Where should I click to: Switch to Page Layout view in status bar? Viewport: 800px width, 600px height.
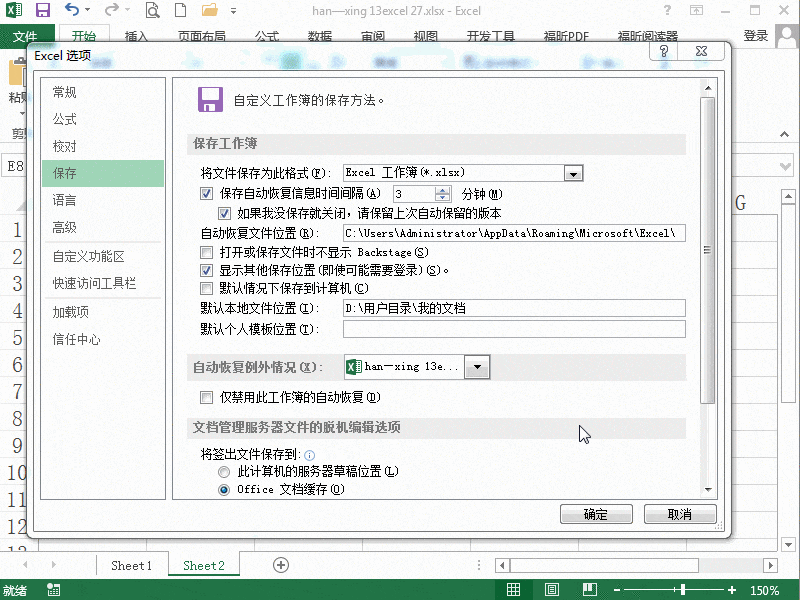pos(551,590)
